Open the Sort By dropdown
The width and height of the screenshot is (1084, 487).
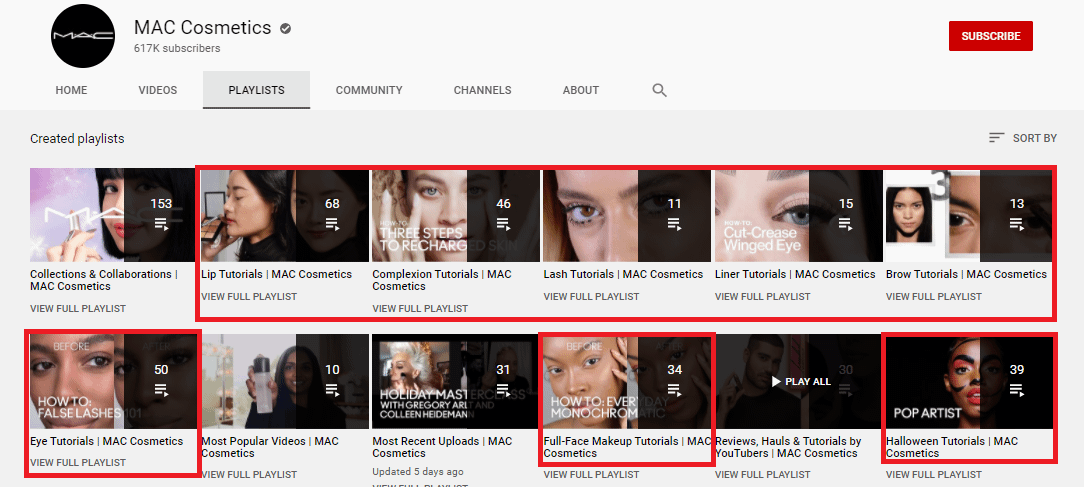[x=1023, y=138]
